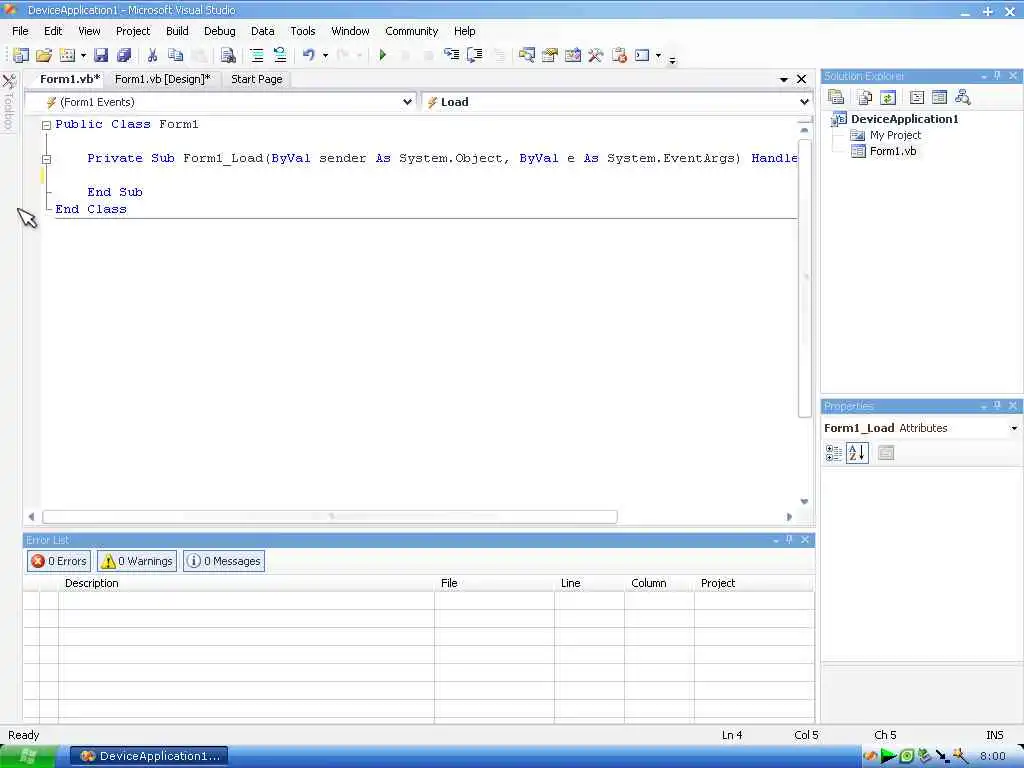
Task: Select My Project in Solution Explorer
Action: [895, 135]
